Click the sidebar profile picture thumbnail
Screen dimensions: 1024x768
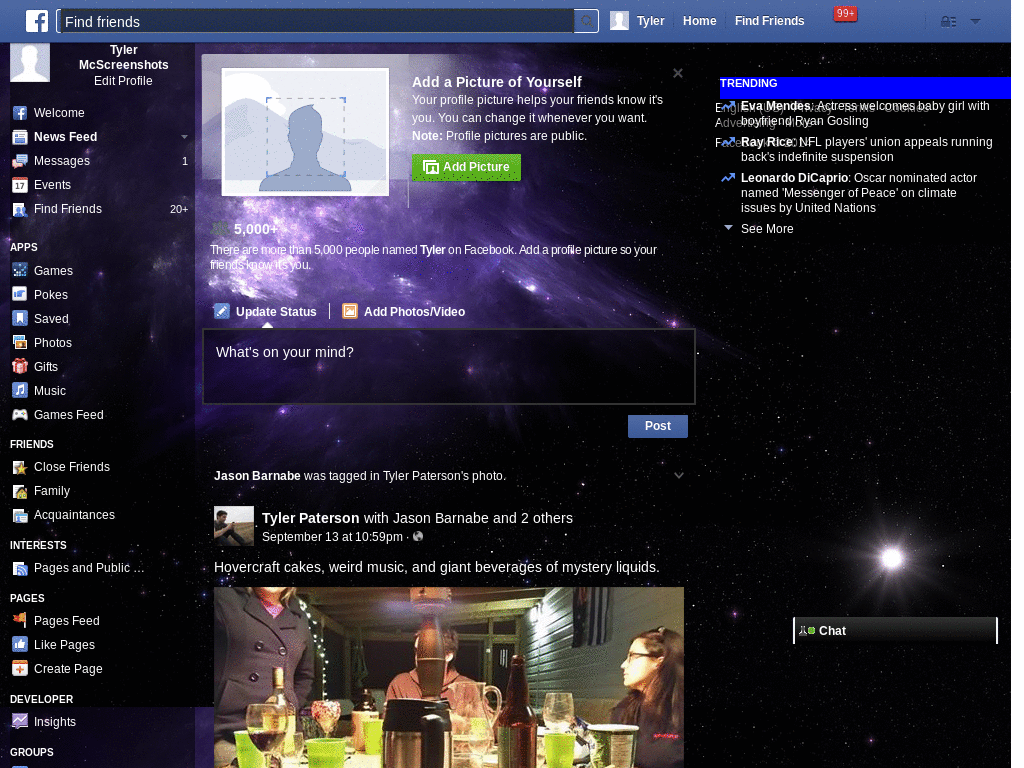point(30,62)
